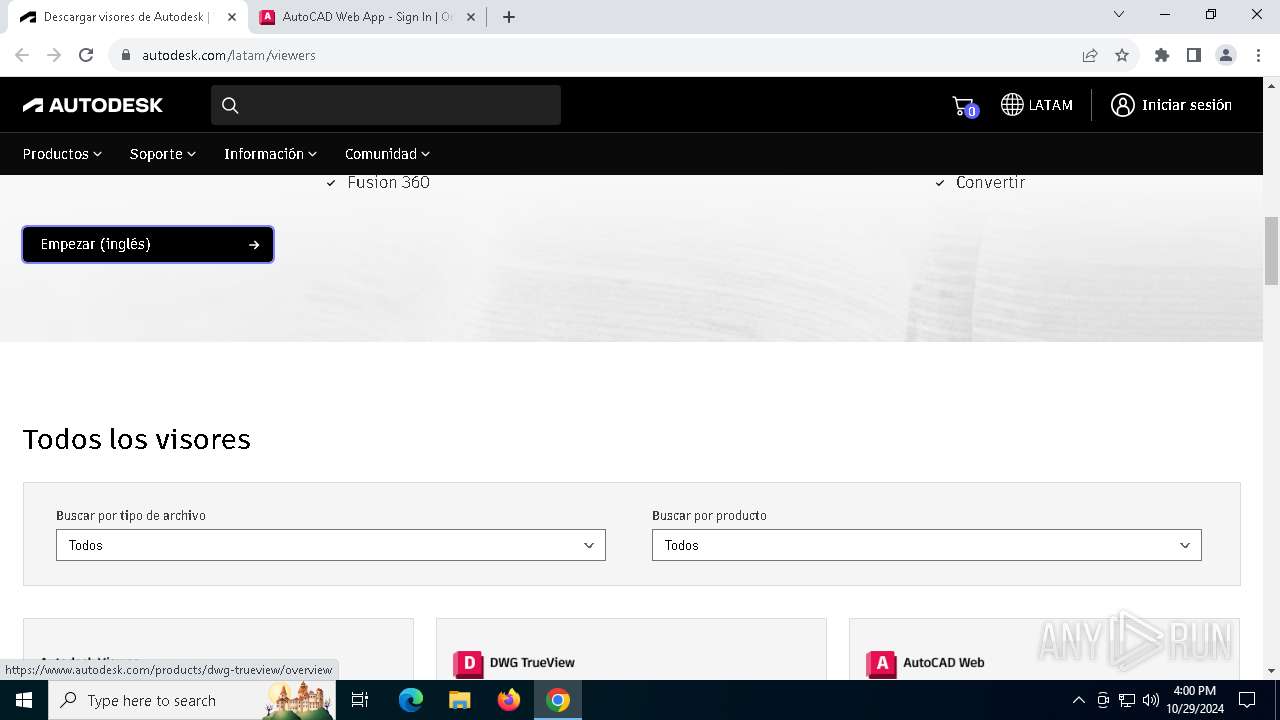The image size is (1280, 720).
Task: Click the Windows taskbar search box
Action: (192, 700)
